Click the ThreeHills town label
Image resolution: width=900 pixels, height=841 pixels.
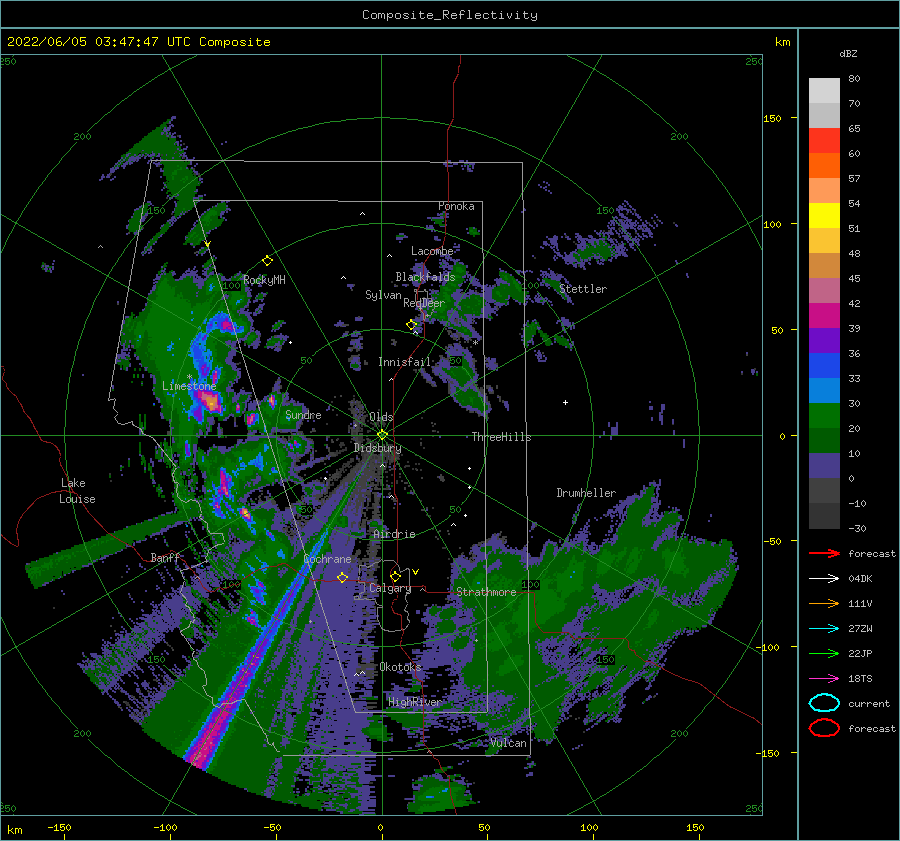click(x=502, y=437)
